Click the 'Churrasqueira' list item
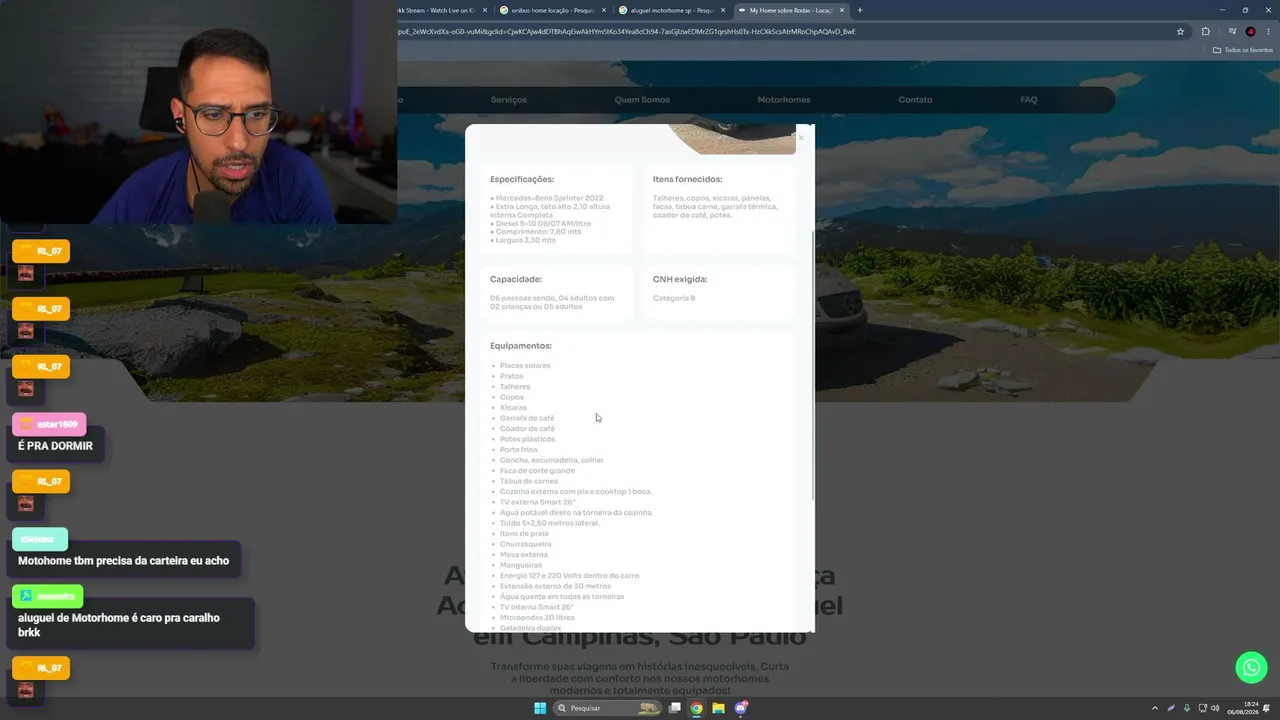Screen dimensions: 1280x720 point(525,544)
